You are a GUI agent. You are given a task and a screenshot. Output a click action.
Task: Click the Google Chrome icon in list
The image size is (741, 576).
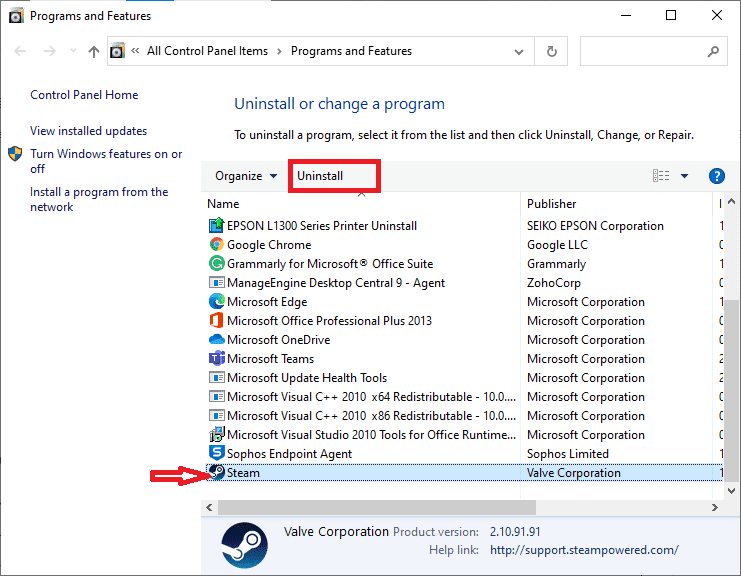[x=217, y=245]
